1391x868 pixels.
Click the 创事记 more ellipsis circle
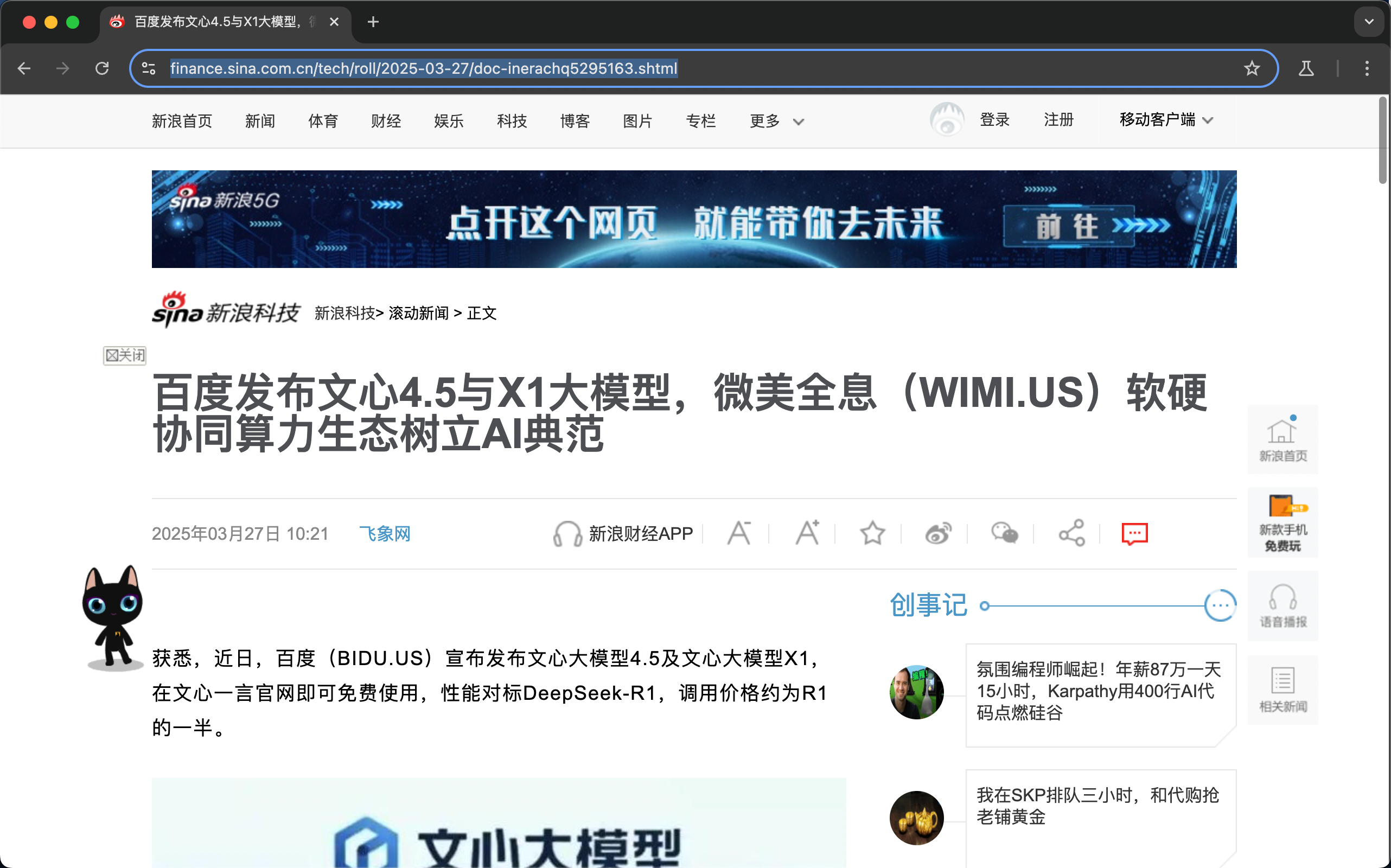tap(1220, 605)
